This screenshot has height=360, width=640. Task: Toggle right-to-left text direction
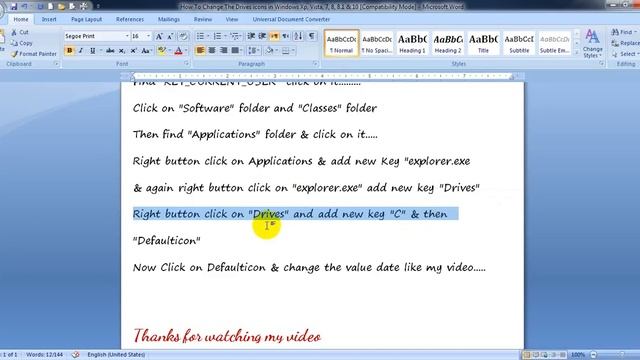point(286,36)
